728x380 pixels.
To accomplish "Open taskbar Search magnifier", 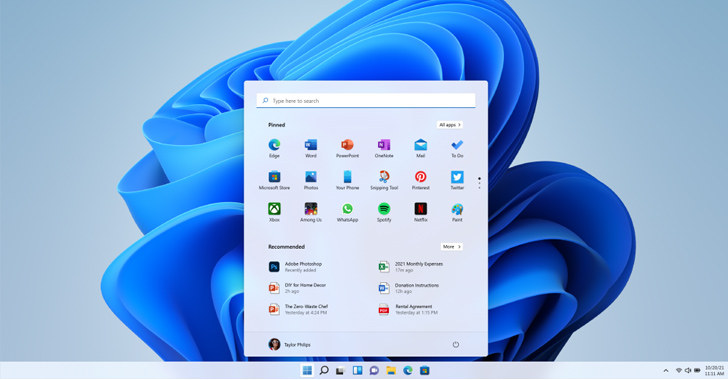I will [324, 370].
